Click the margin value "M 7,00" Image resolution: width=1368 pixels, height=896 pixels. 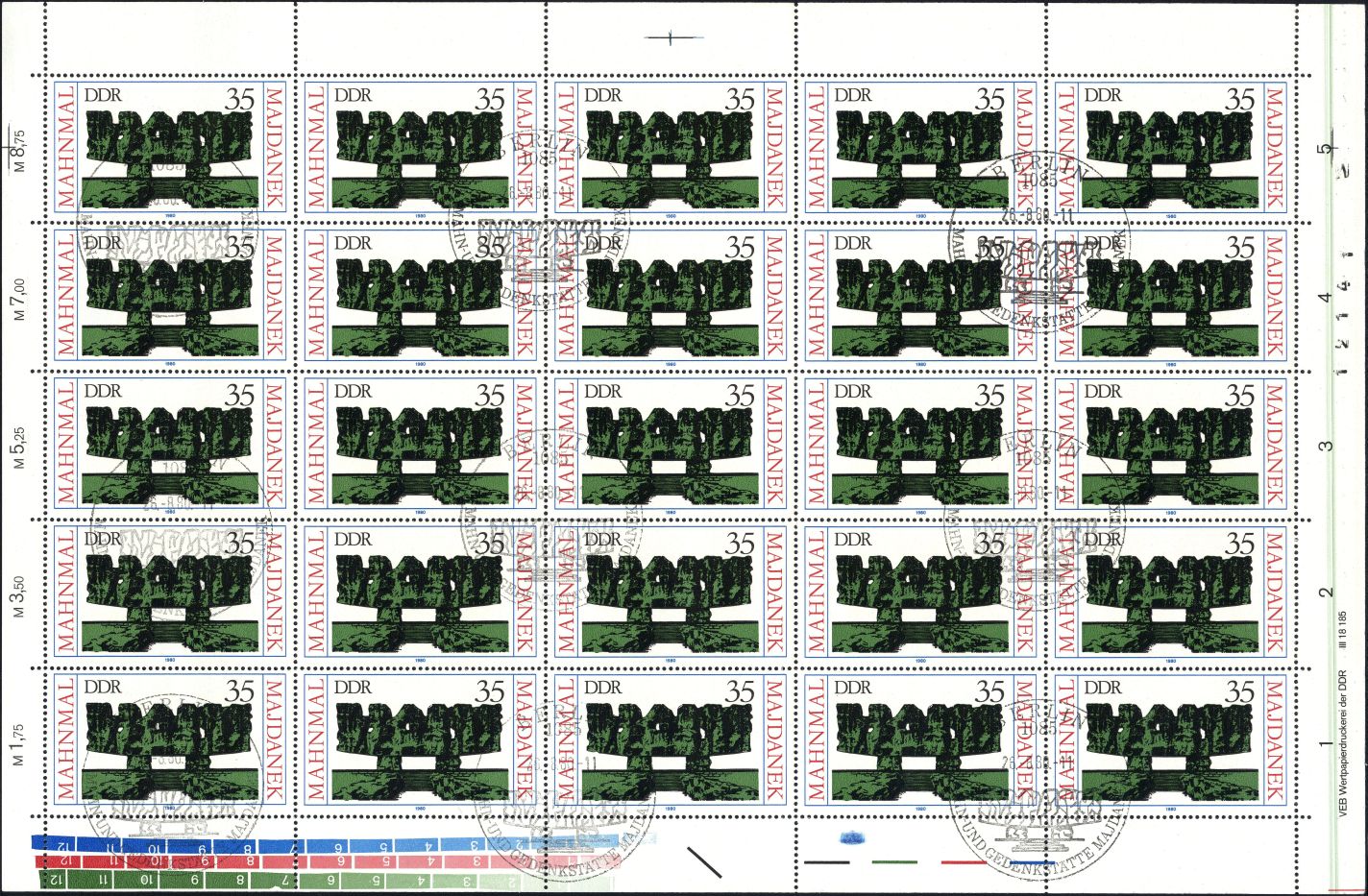[19, 298]
